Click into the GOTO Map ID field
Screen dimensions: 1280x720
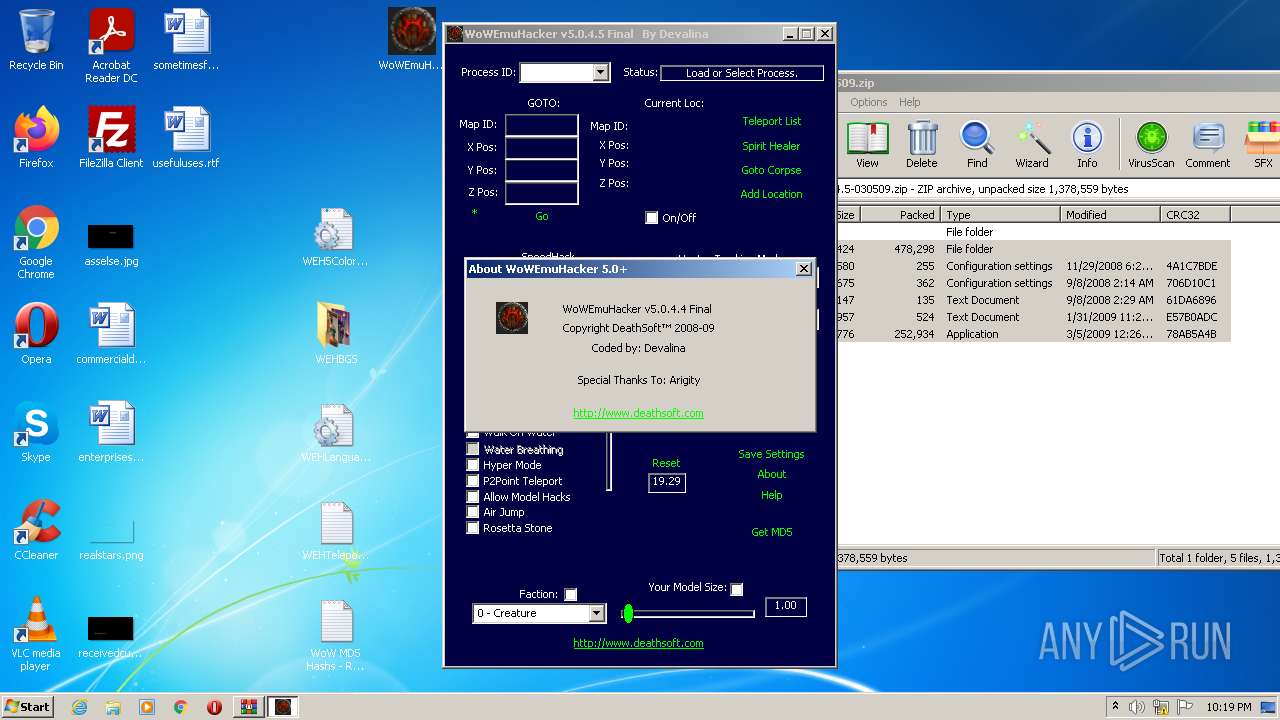tap(541, 125)
